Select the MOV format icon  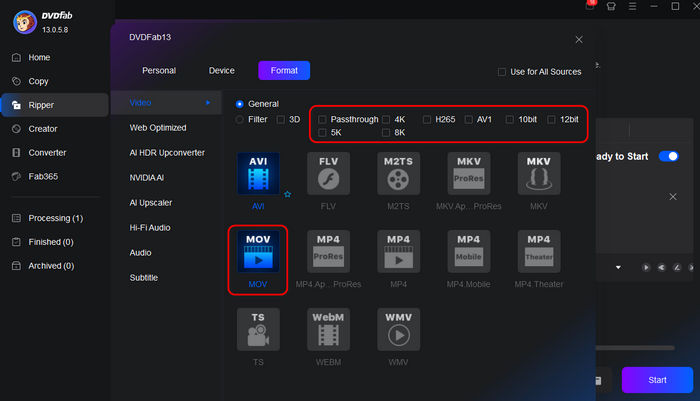(x=258, y=251)
